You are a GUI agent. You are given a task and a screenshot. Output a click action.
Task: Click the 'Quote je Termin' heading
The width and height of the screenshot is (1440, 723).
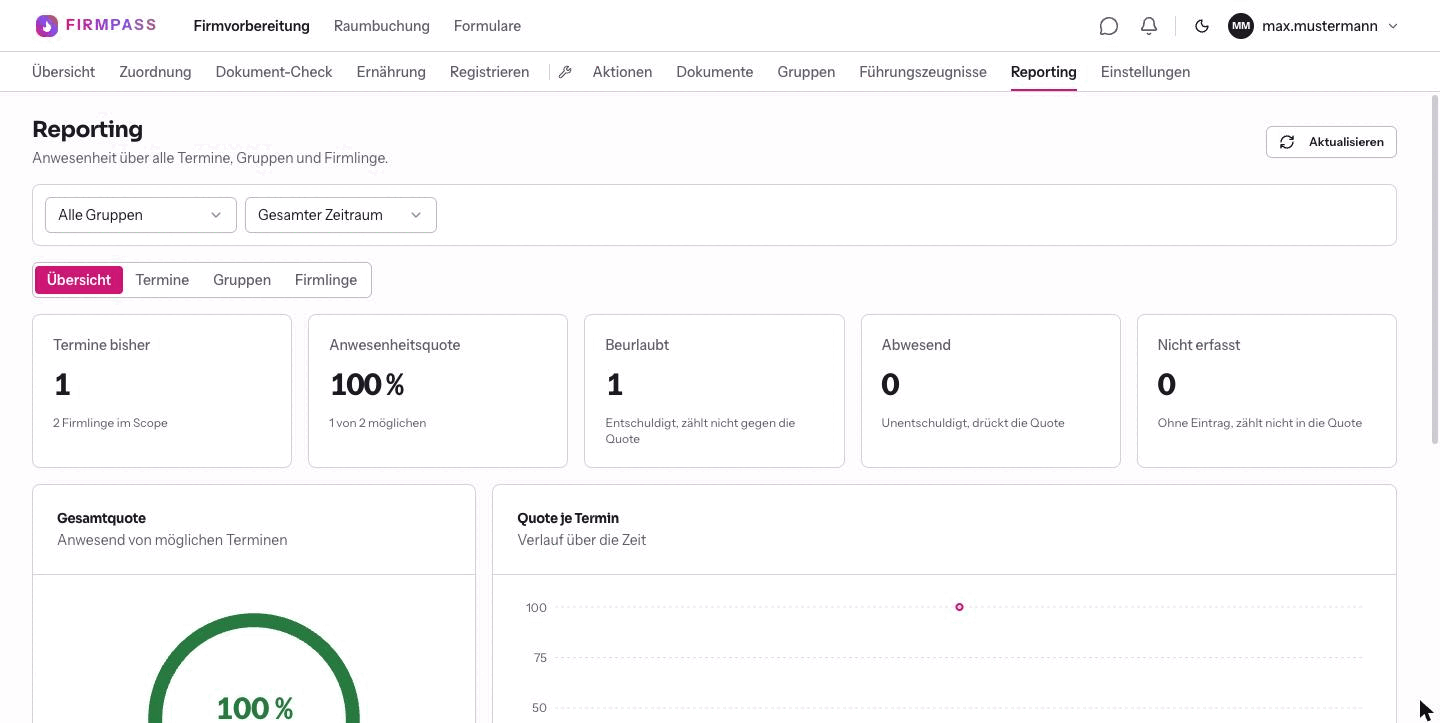coord(568,518)
